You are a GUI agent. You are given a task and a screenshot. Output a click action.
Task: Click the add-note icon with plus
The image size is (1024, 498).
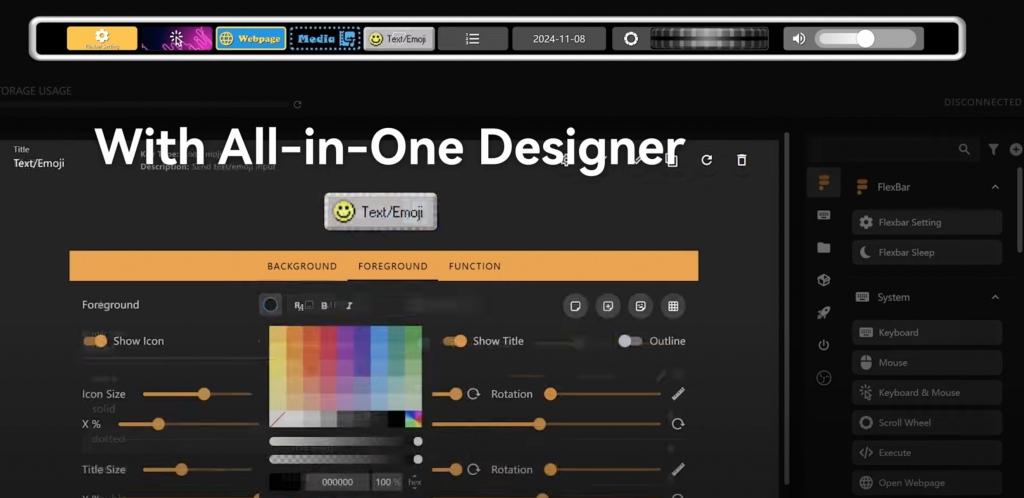click(x=608, y=305)
